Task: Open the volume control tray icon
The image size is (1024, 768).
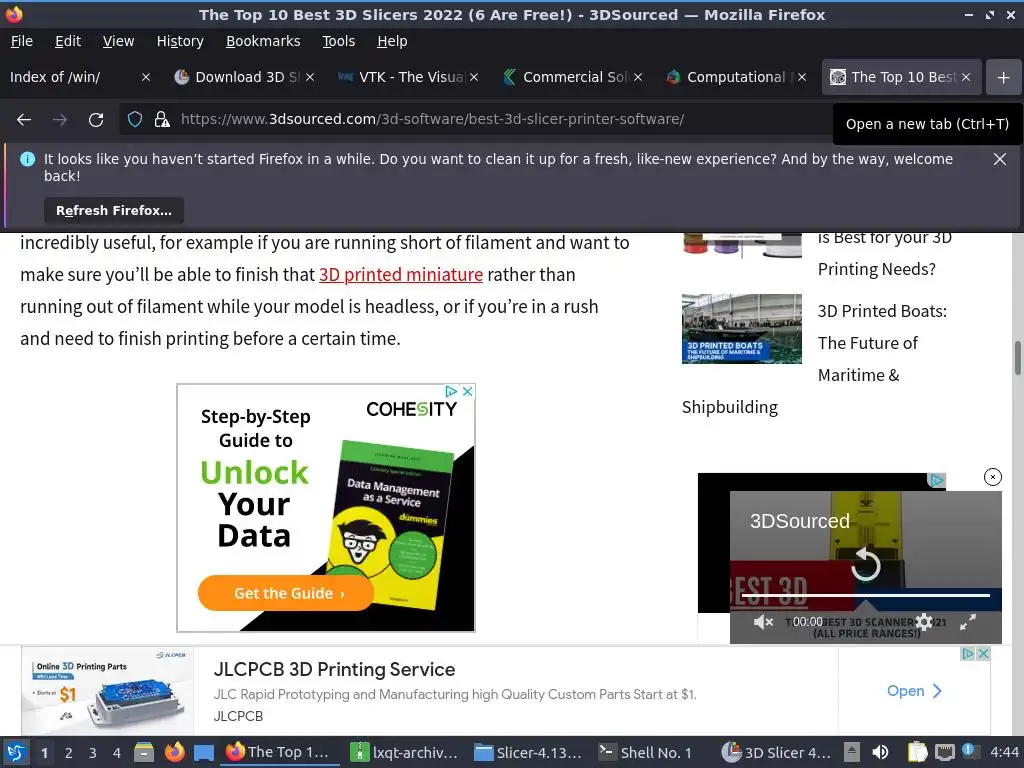Action: click(880, 752)
